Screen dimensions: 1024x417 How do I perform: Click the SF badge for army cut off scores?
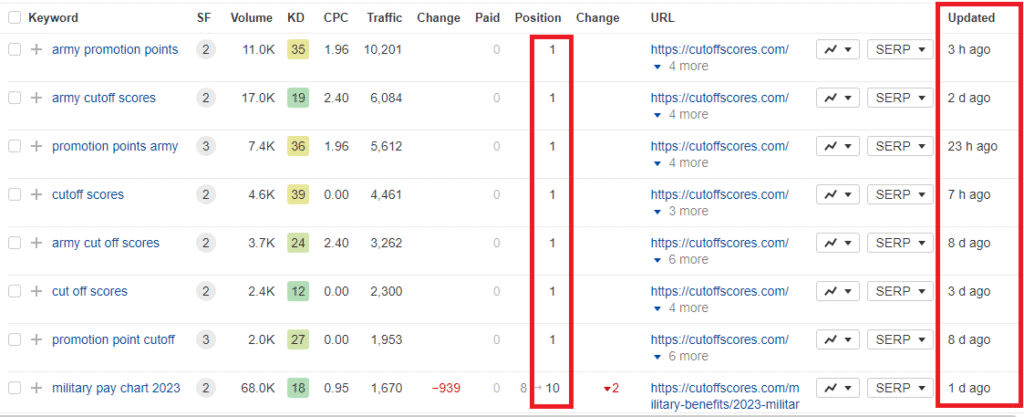point(205,243)
